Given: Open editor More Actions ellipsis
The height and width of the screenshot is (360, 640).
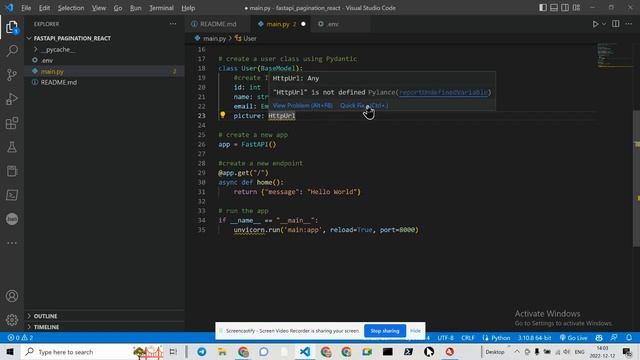Looking at the screenshot, I should pyautogui.click(x=629, y=24).
